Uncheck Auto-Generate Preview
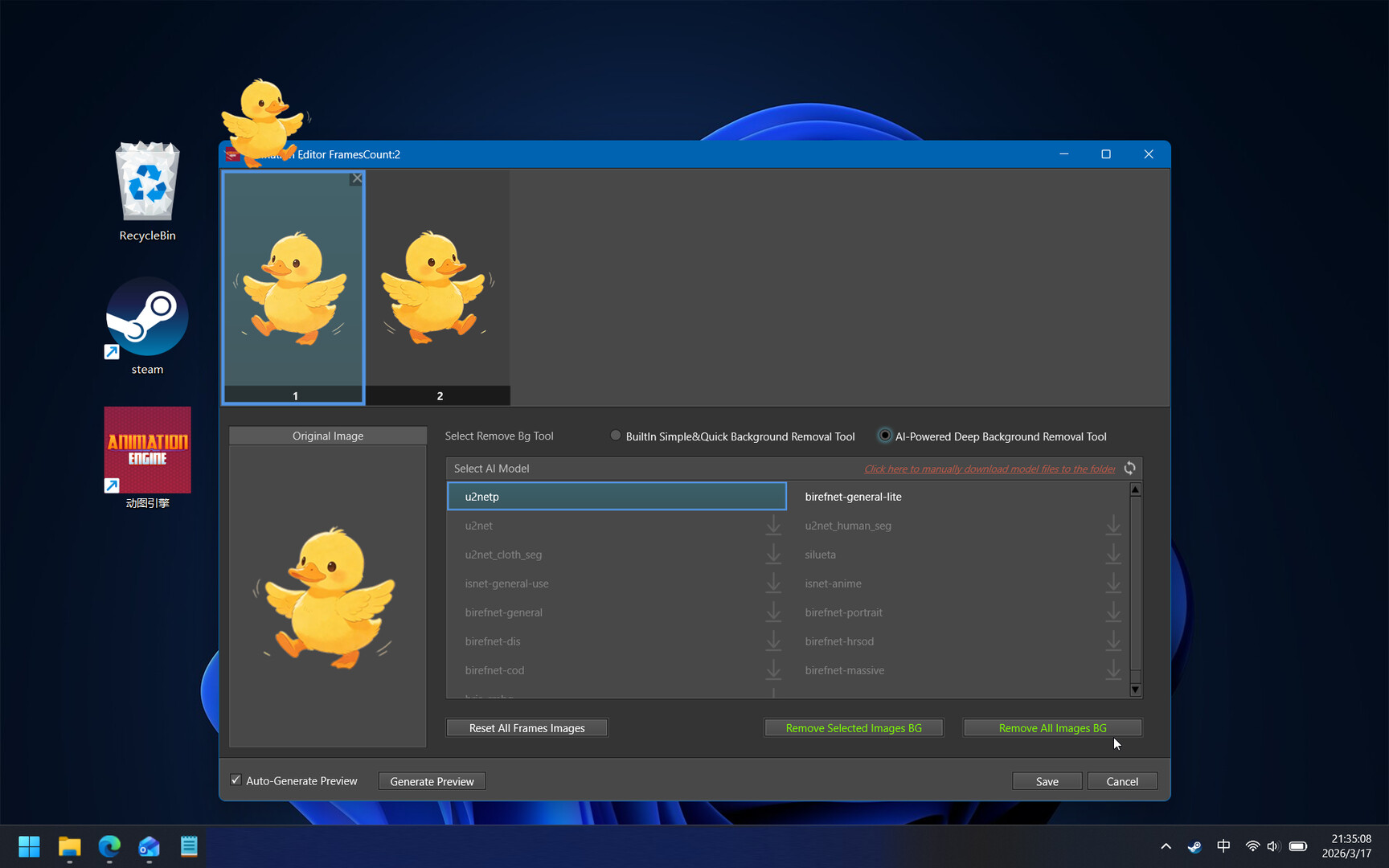This screenshot has width=1389, height=868. (236, 780)
